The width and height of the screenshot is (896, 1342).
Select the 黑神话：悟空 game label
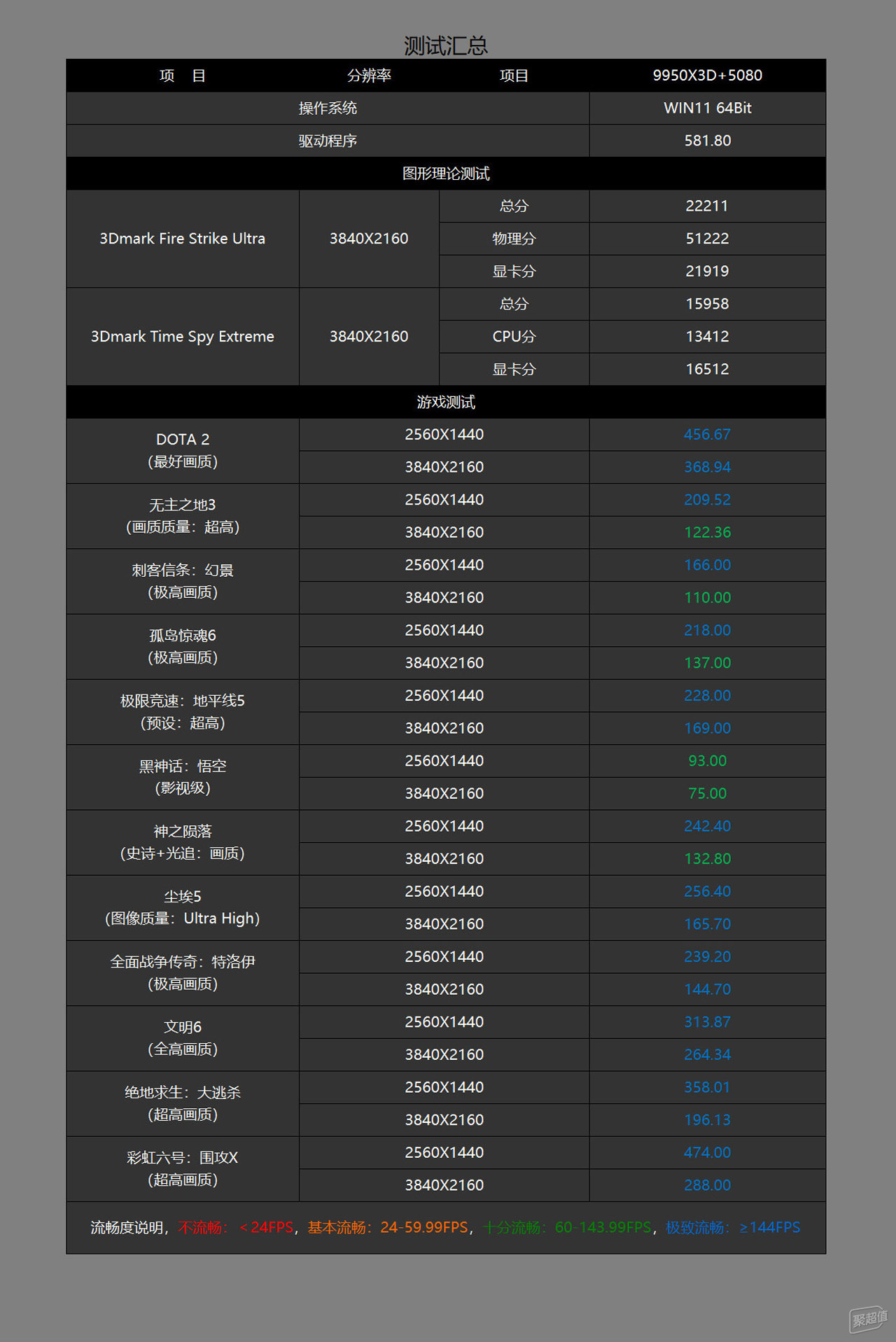click(182, 766)
